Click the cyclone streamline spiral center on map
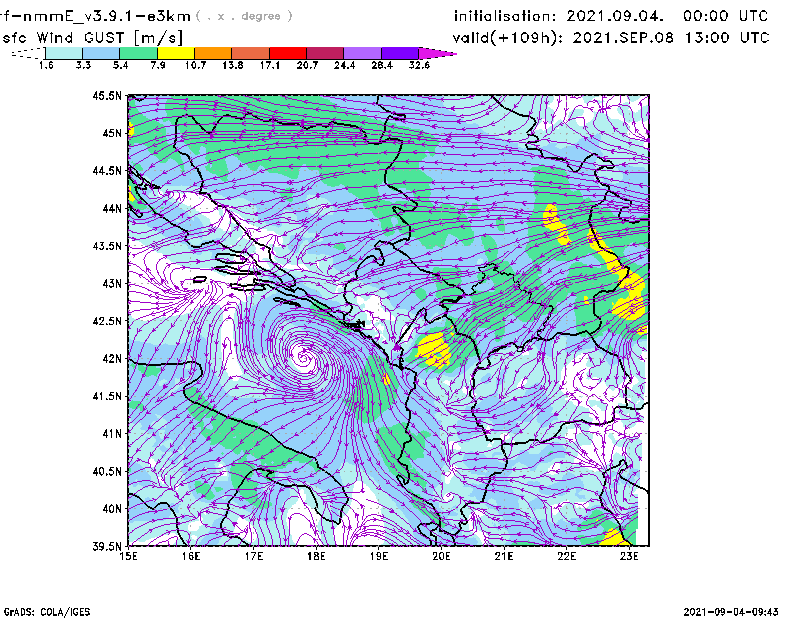The height and width of the screenshot is (618, 800). point(303,358)
